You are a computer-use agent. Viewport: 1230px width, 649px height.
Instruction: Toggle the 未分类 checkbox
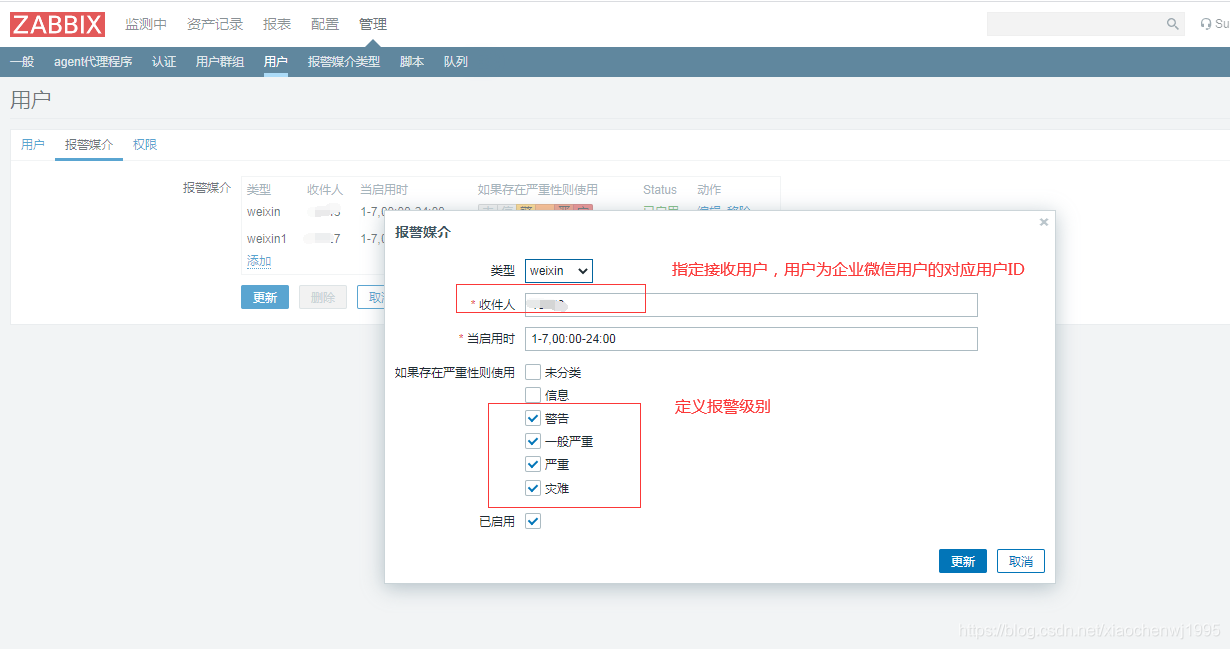tap(533, 372)
